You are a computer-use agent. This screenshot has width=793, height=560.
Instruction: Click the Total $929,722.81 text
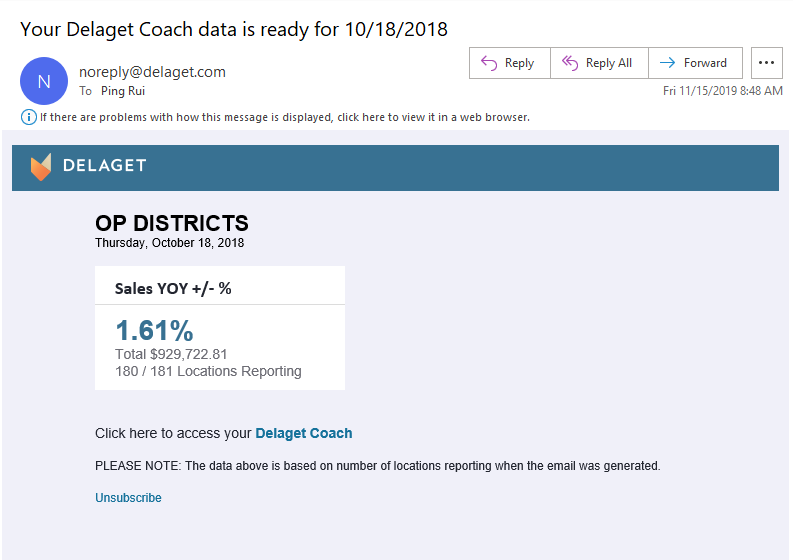pos(172,354)
